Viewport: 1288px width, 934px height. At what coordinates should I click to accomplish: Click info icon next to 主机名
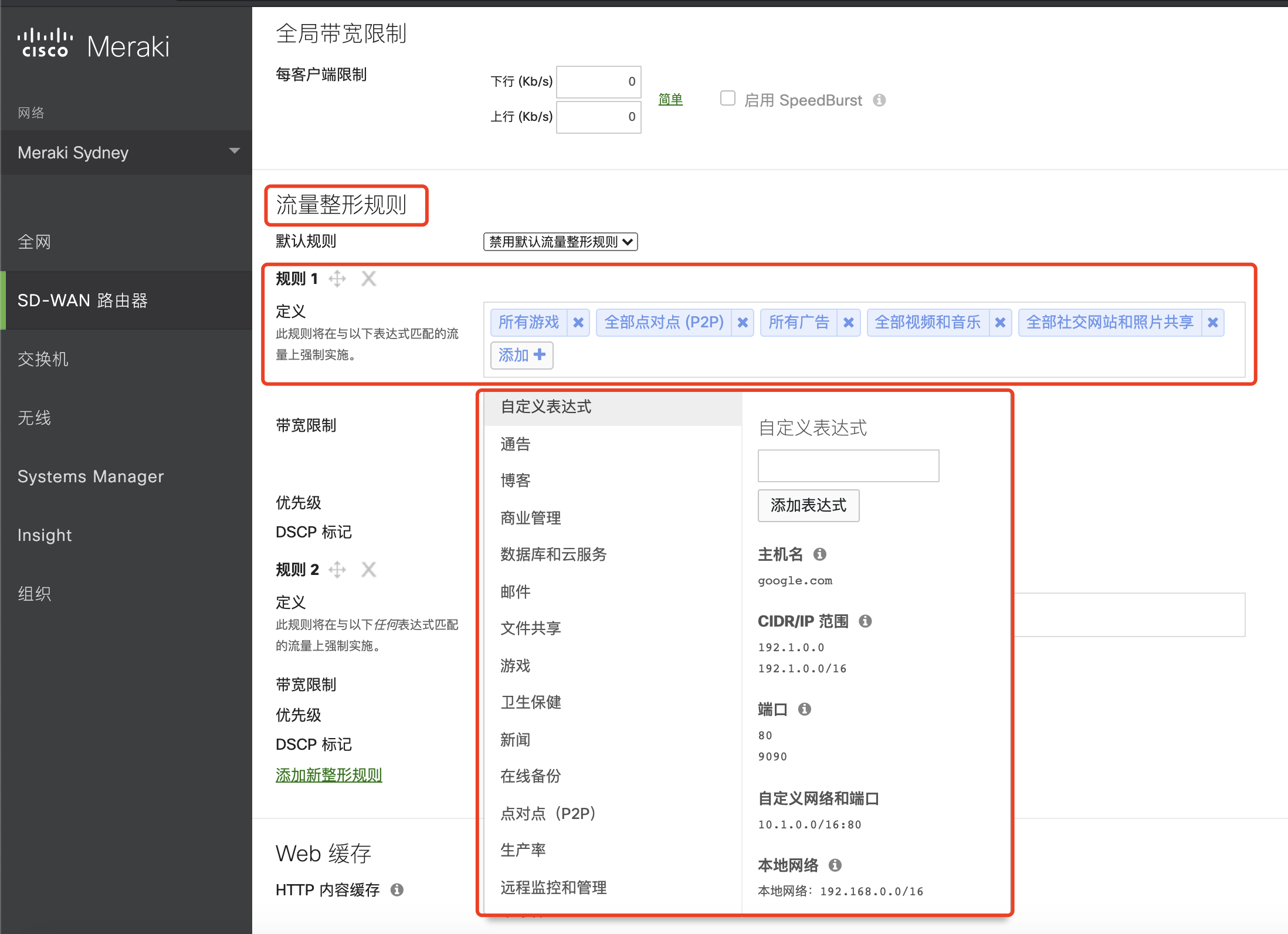click(x=820, y=554)
